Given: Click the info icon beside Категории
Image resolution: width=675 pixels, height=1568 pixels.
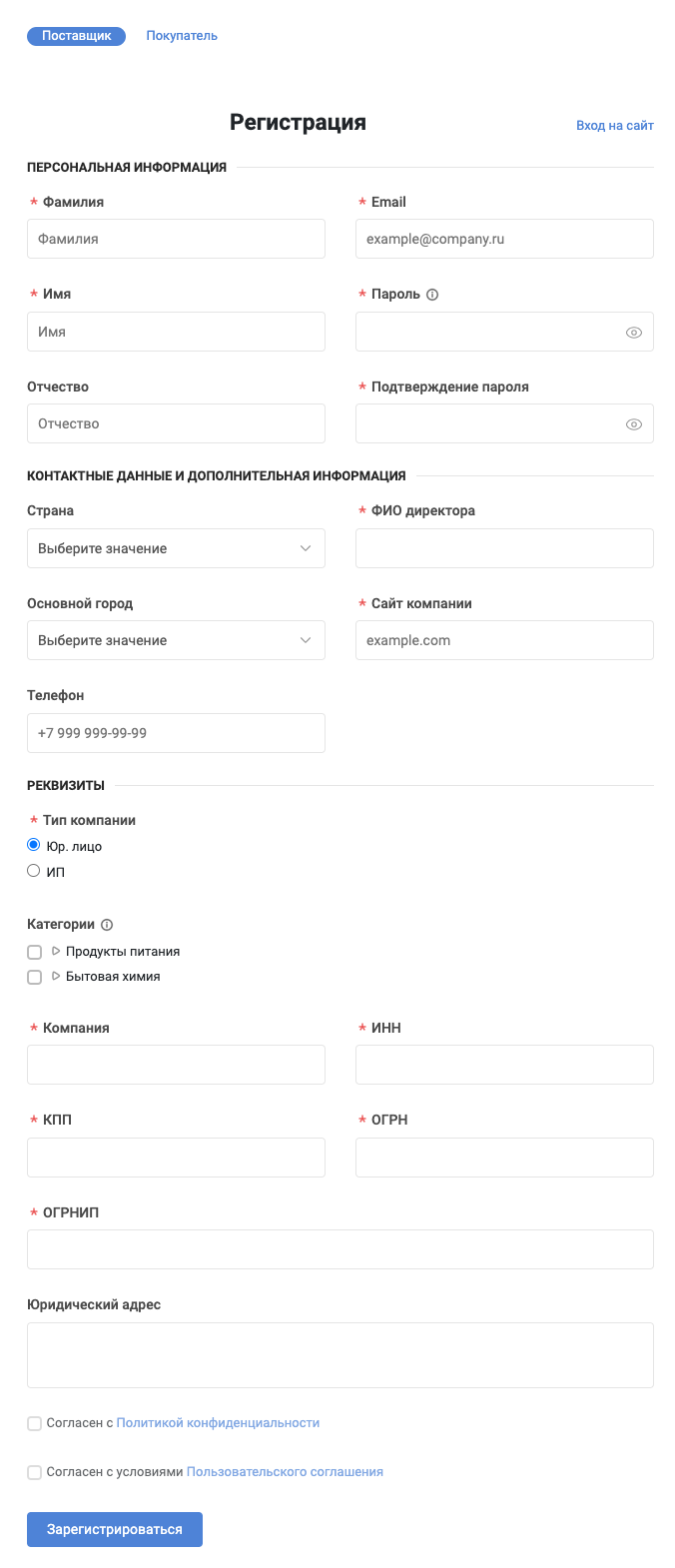Looking at the screenshot, I should coord(107,925).
